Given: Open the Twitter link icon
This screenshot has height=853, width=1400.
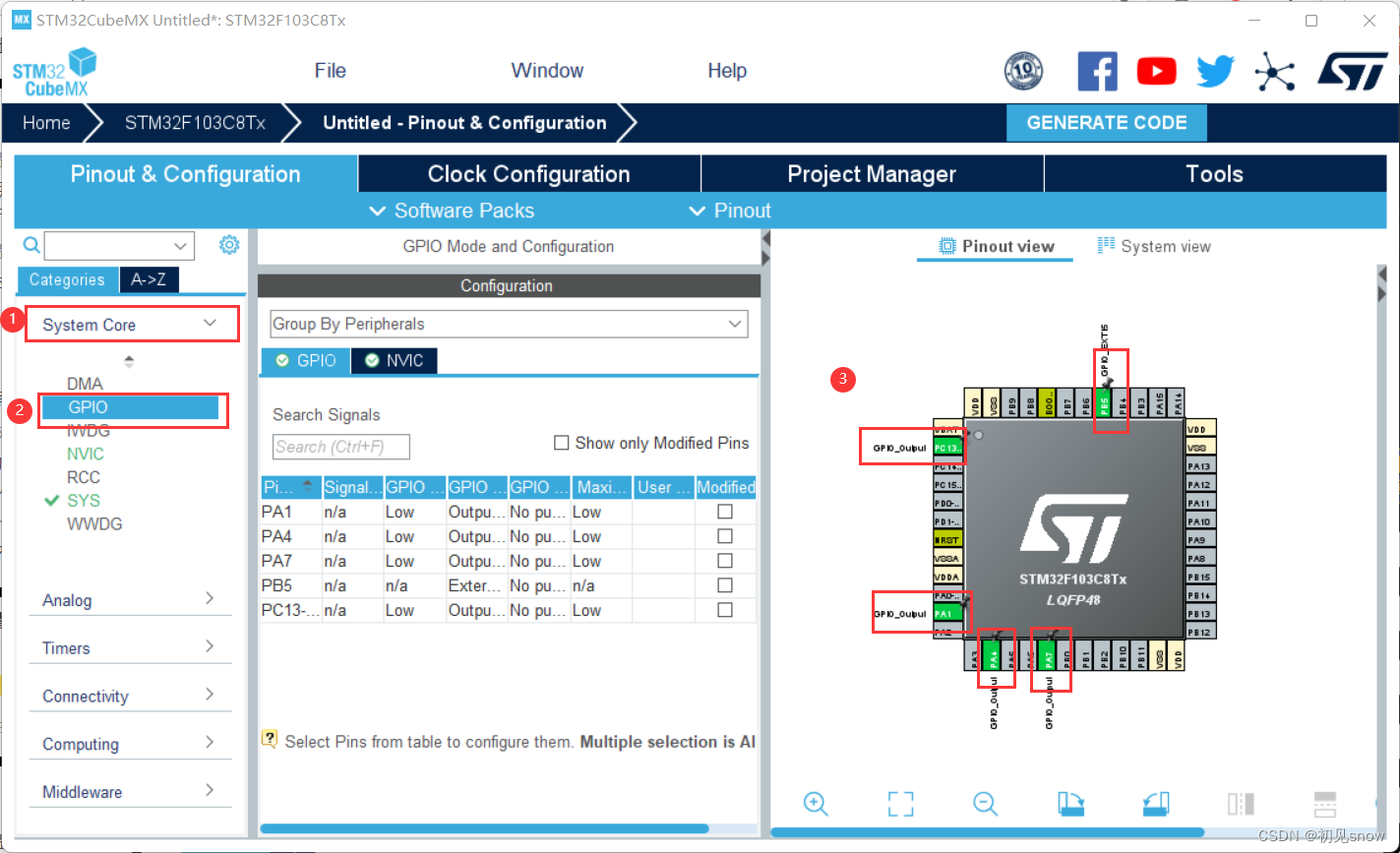Looking at the screenshot, I should click(1215, 71).
